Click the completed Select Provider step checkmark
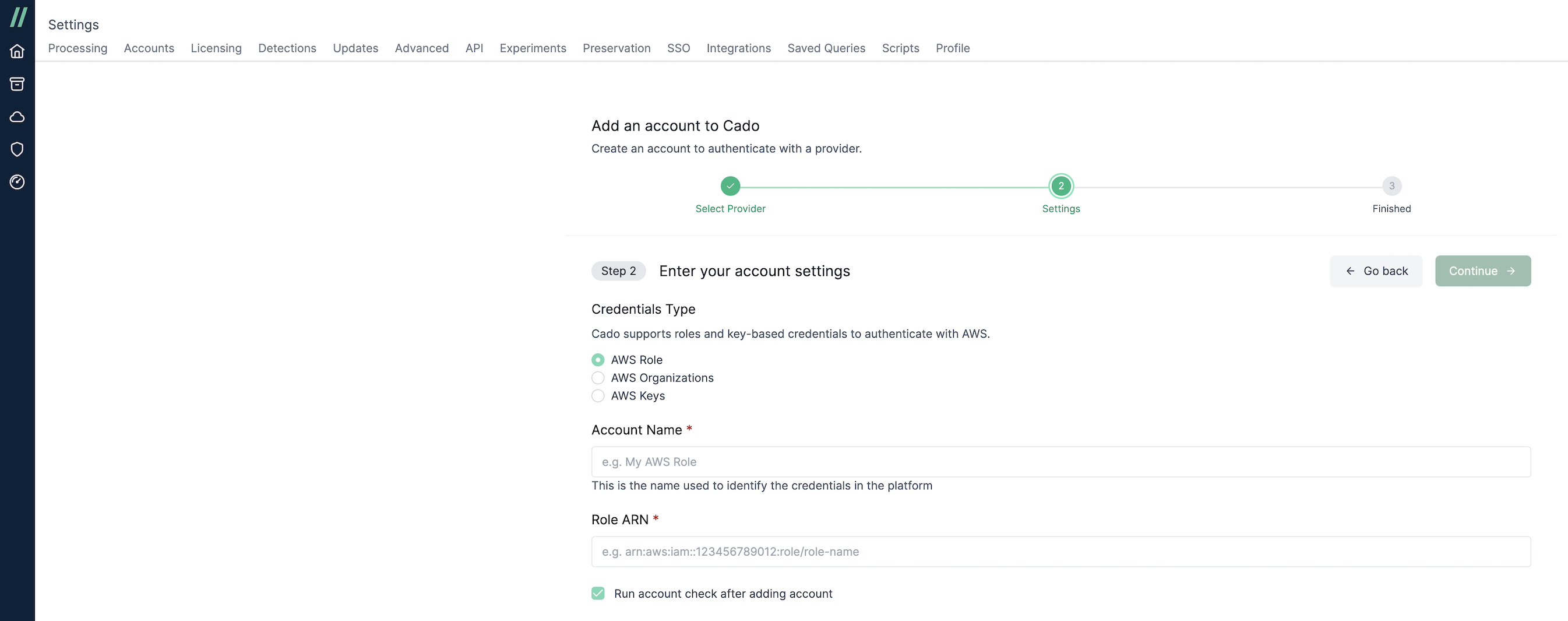The image size is (1568, 621). point(730,186)
